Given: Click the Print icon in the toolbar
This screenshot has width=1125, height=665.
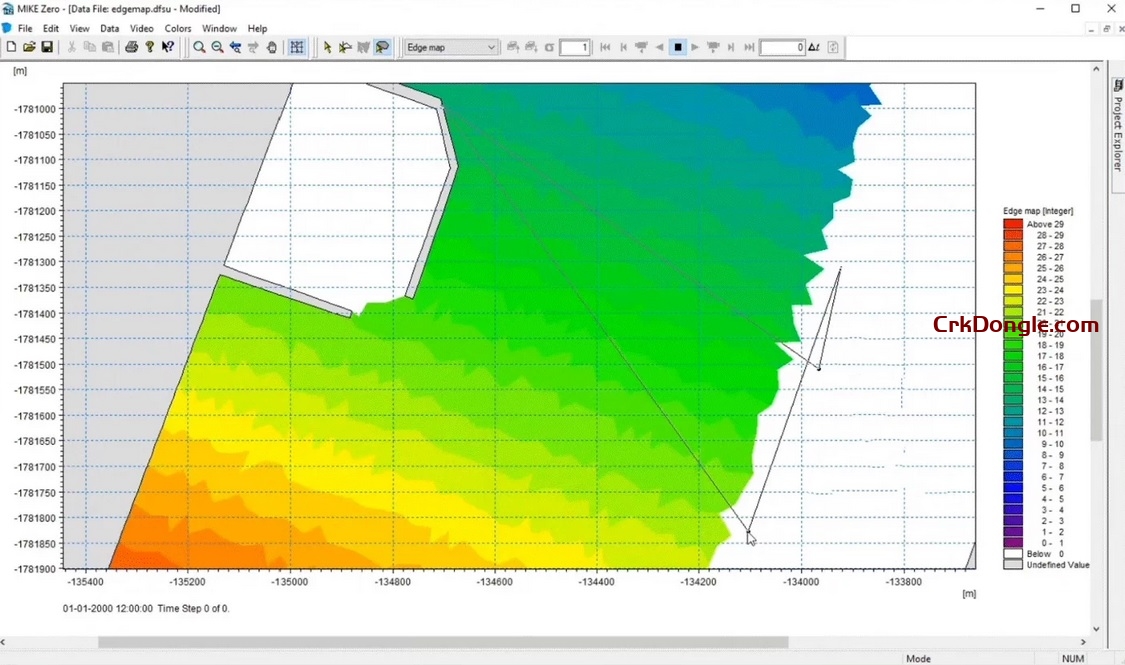Looking at the screenshot, I should coord(130,47).
